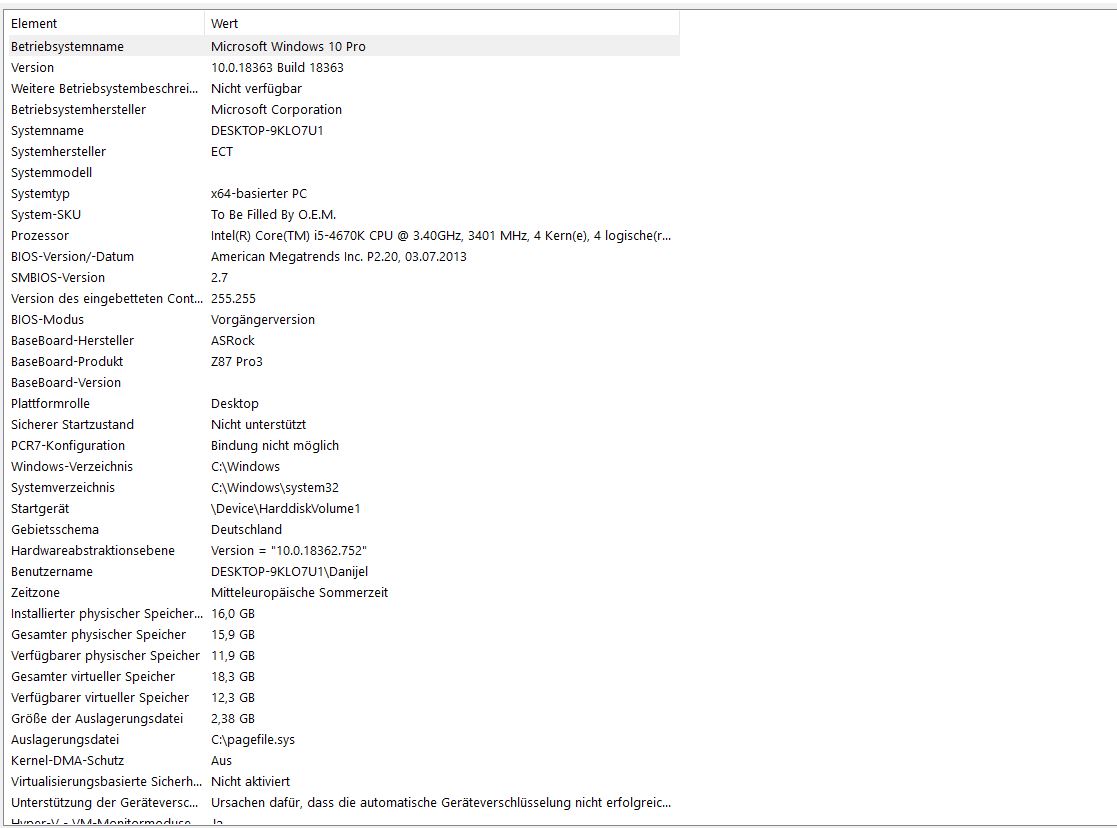Click To Be Filled By O.E.M. value
Image resolution: width=1117 pixels, height=828 pixels.
pos(274,214)
